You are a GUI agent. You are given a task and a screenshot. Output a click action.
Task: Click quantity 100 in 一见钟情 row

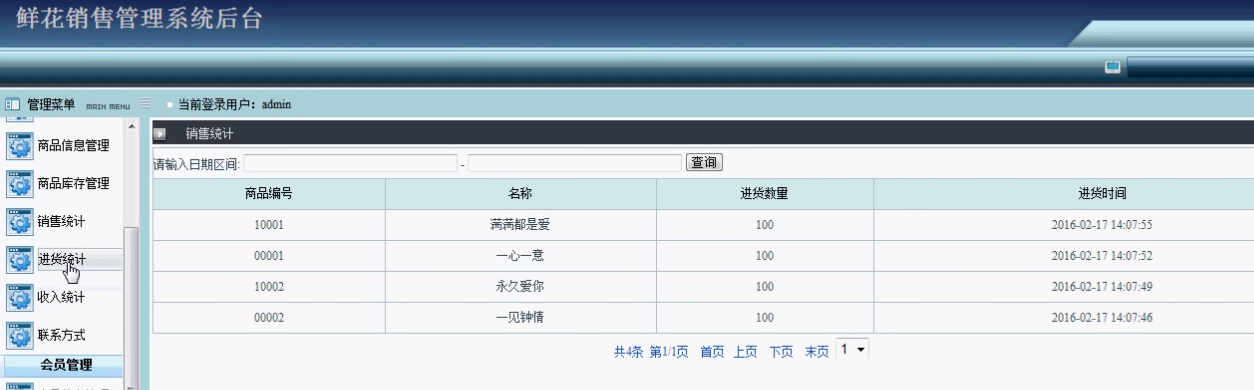point(765,318)
